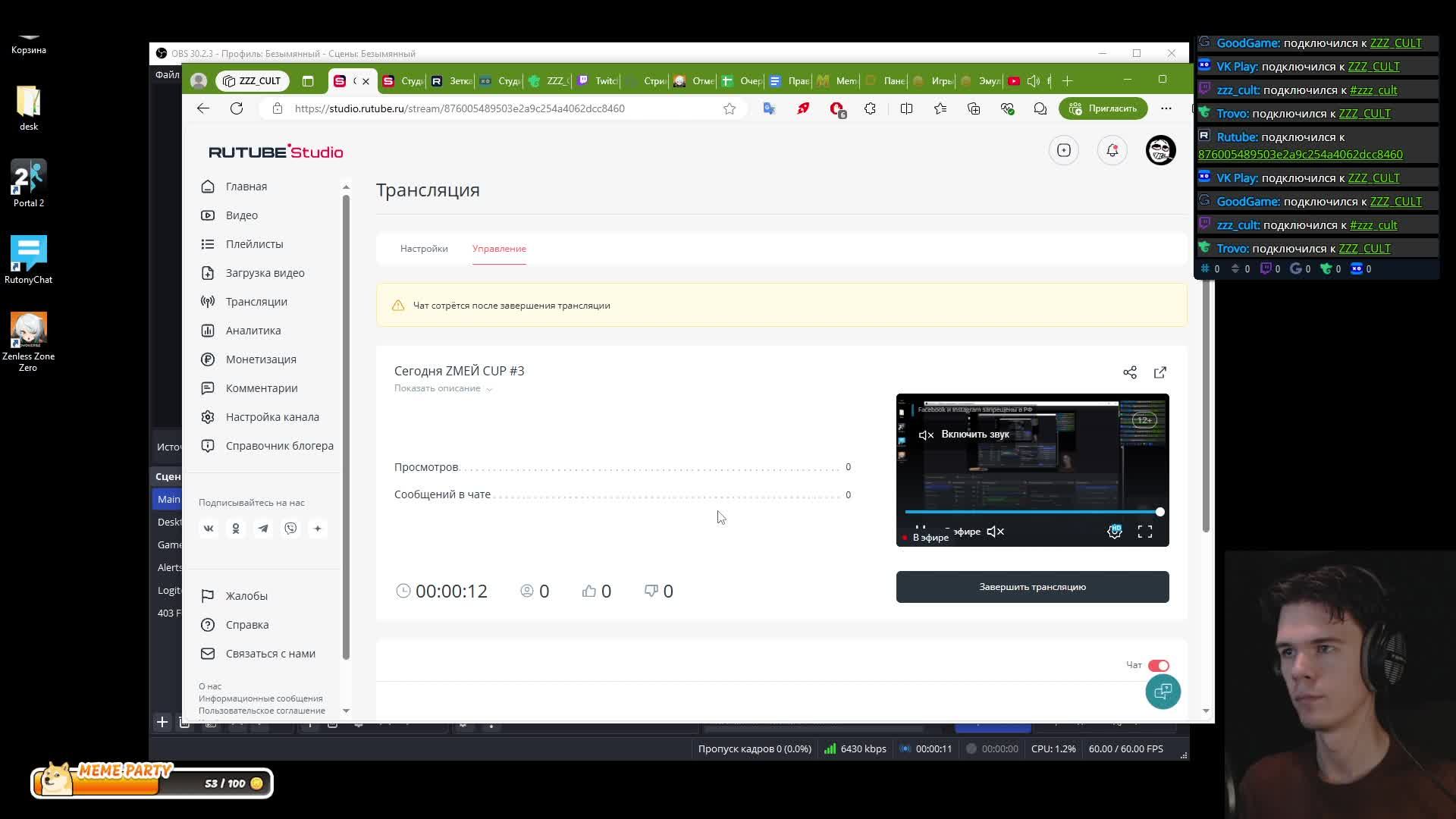
Task: Open player quality settings gear icon
Action: pyautogui.click(x=1115, y=532)
